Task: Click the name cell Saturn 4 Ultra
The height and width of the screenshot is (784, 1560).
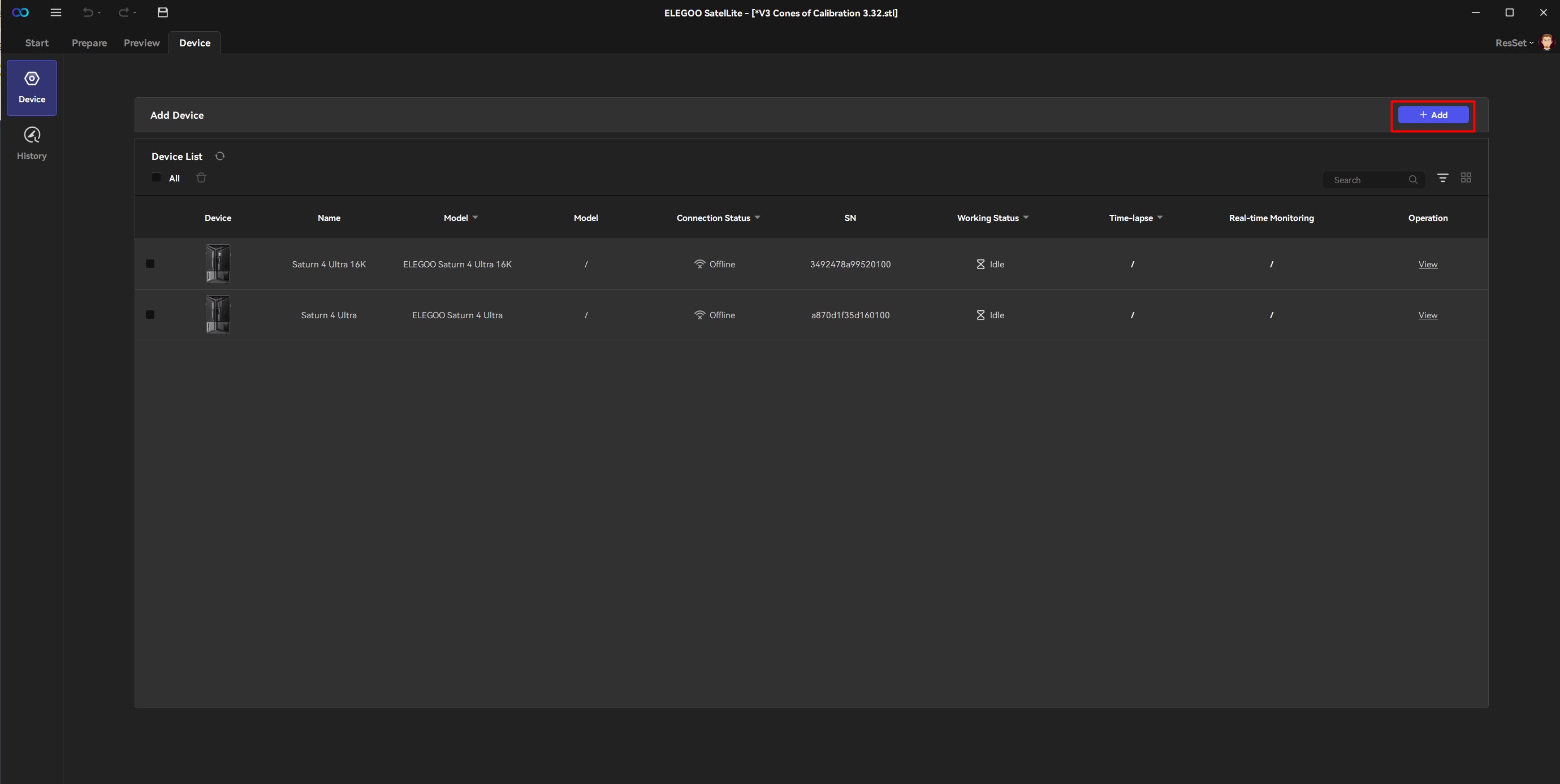Action: 329,315
